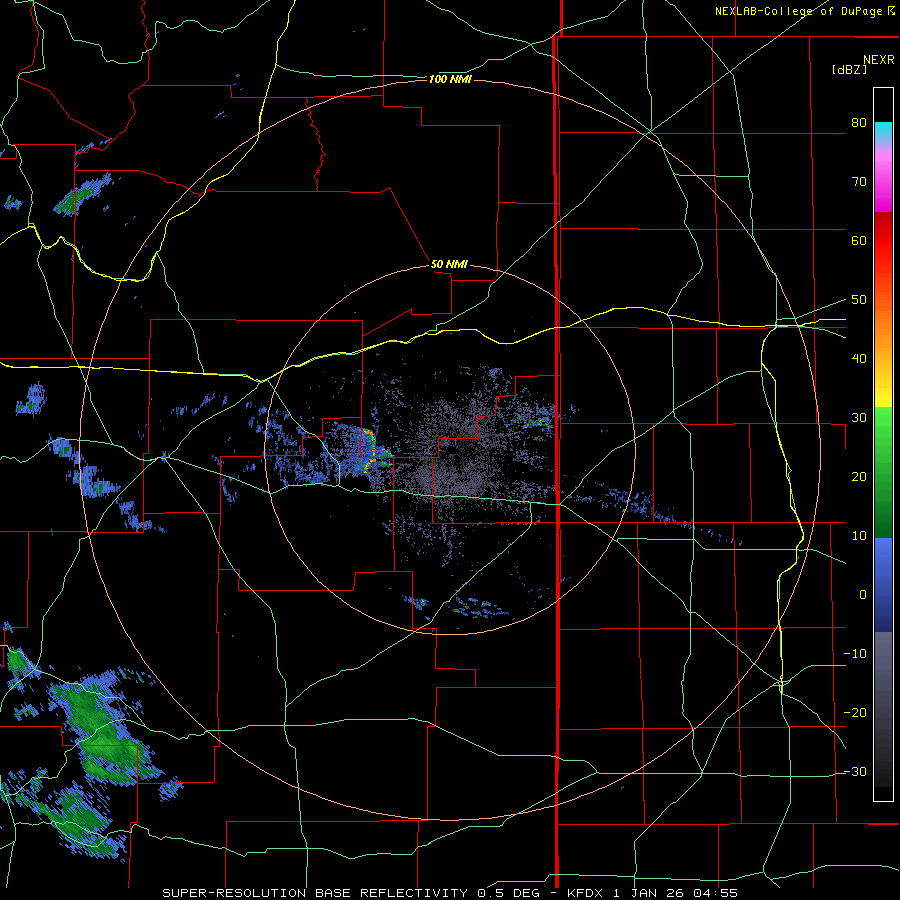
Task: Click the red band of the color scale
Action: click(883, 241)
